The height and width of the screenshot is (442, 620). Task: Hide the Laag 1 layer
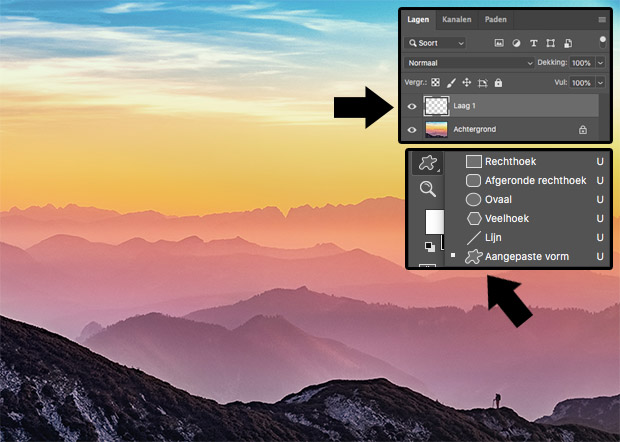coord(412,105)
